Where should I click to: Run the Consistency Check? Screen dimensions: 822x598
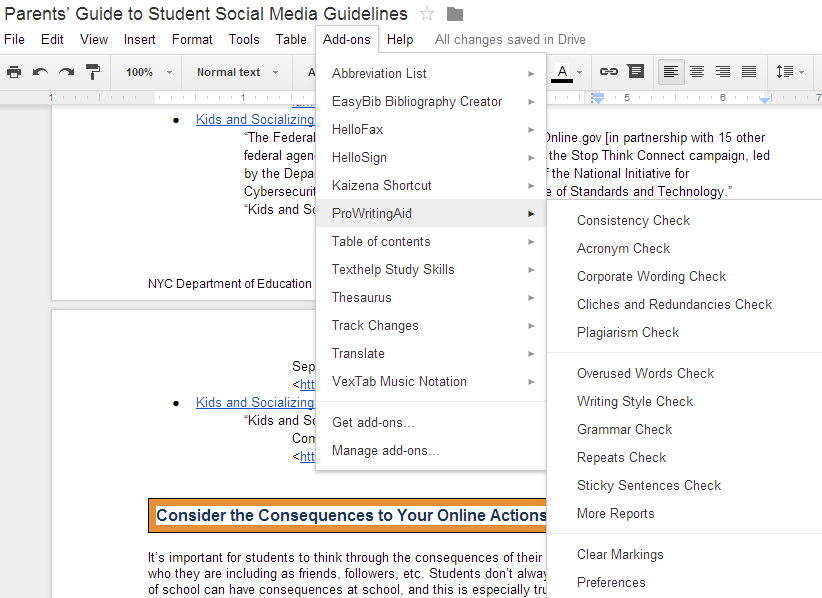[684, 221]
